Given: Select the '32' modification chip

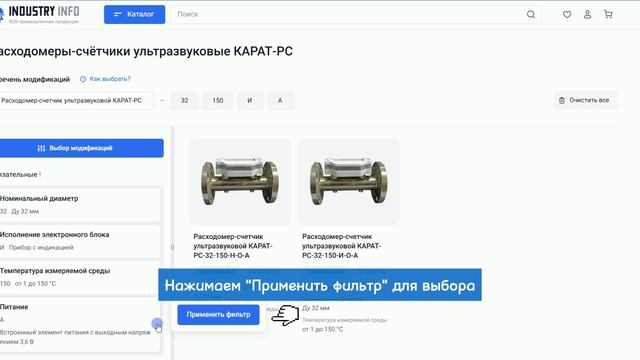Looking at the screenshot, I should [184, 100].
